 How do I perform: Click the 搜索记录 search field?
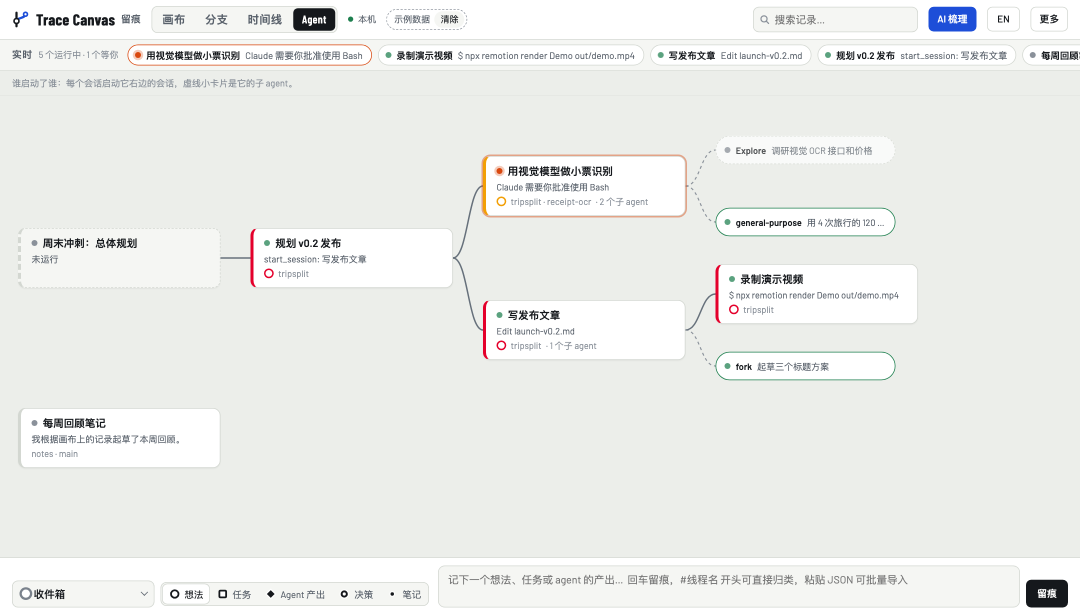tap(835, 19)
